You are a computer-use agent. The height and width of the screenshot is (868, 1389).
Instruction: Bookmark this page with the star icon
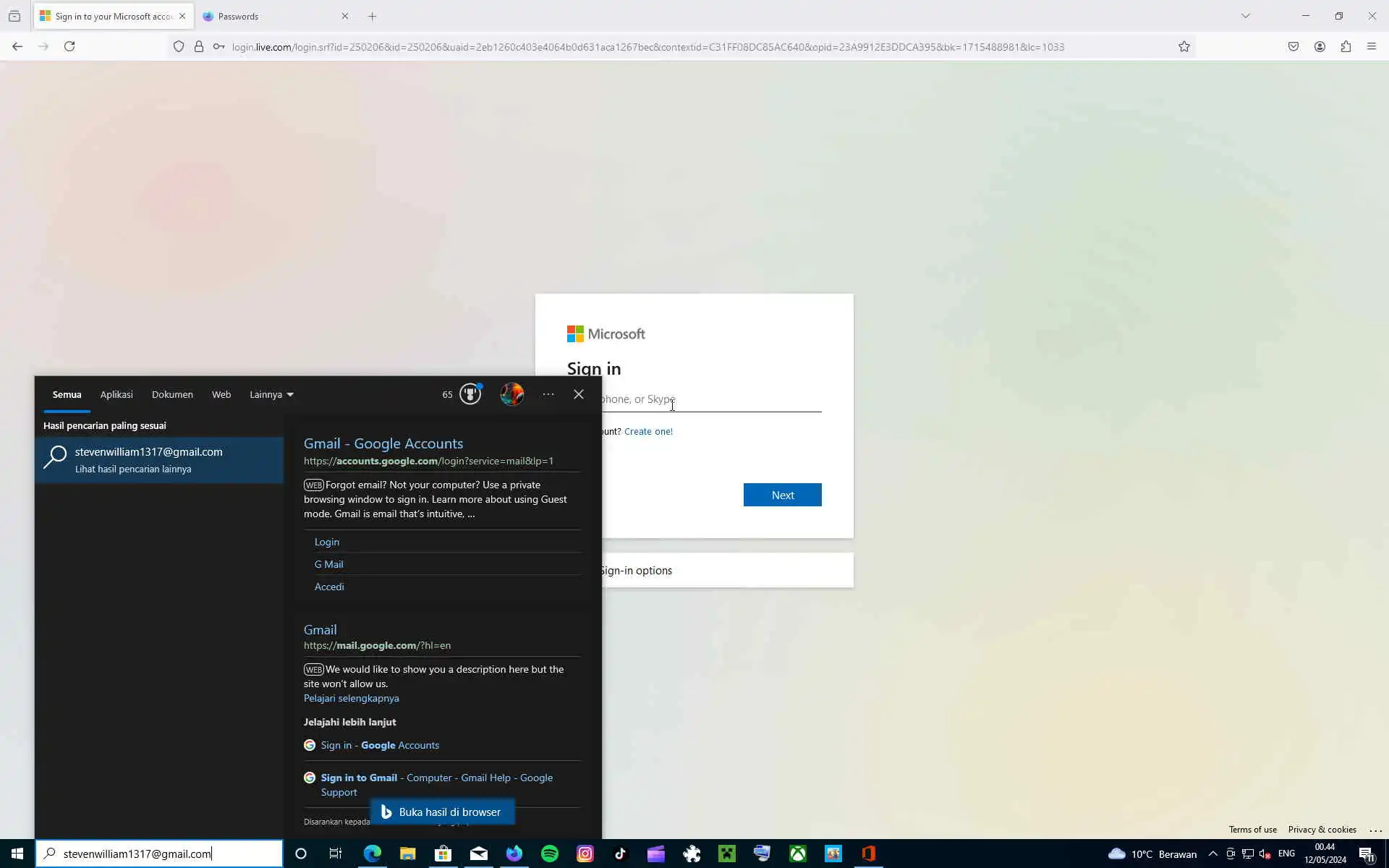click(x=1184, y=46)
